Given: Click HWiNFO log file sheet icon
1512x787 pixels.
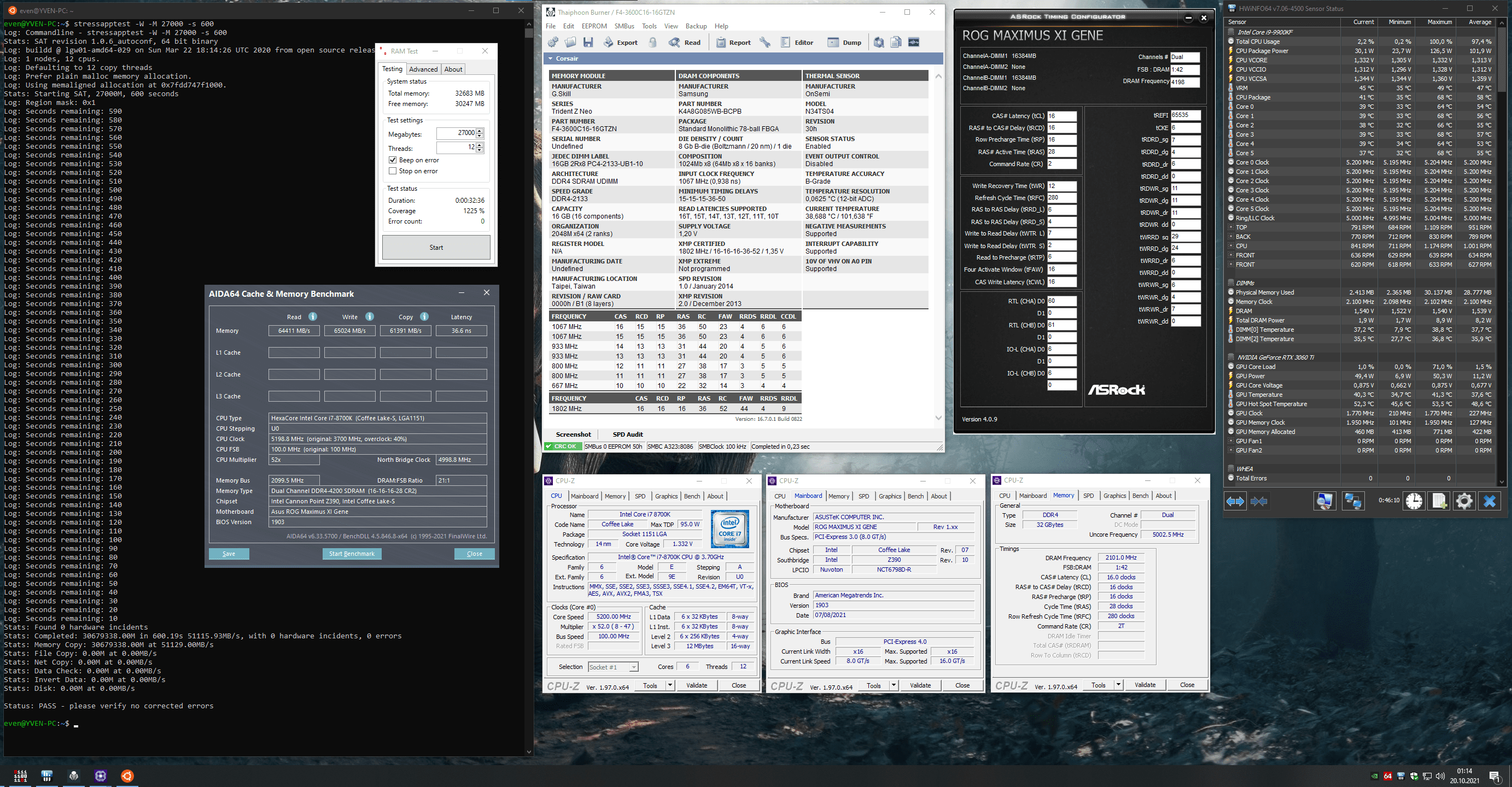Looking at the screenshot, I should coord(1439,501).
